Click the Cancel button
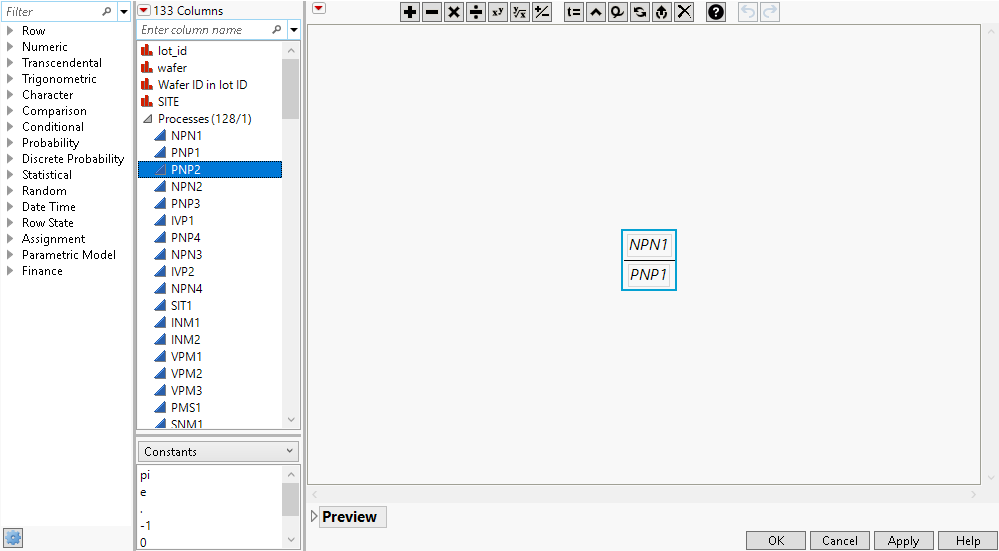The width and height of the screenshot is (999, 551). point(840,541)
